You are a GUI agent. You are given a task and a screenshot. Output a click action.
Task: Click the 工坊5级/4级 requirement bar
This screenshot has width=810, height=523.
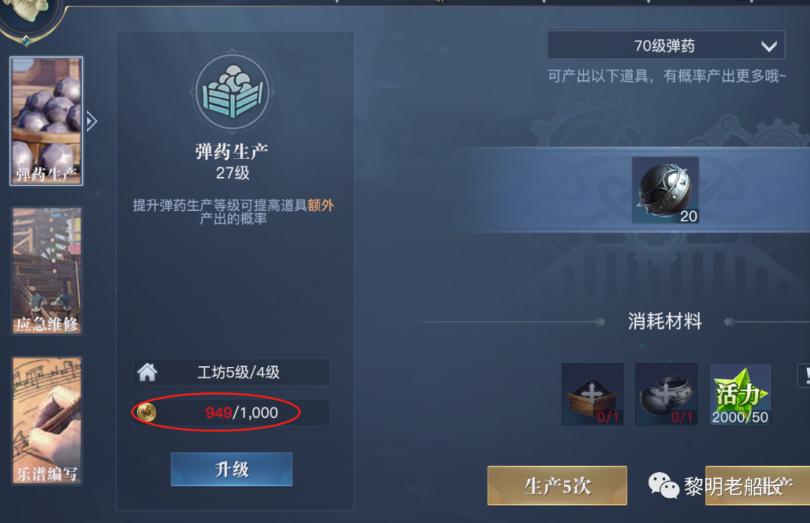click(x=231, y=372)
